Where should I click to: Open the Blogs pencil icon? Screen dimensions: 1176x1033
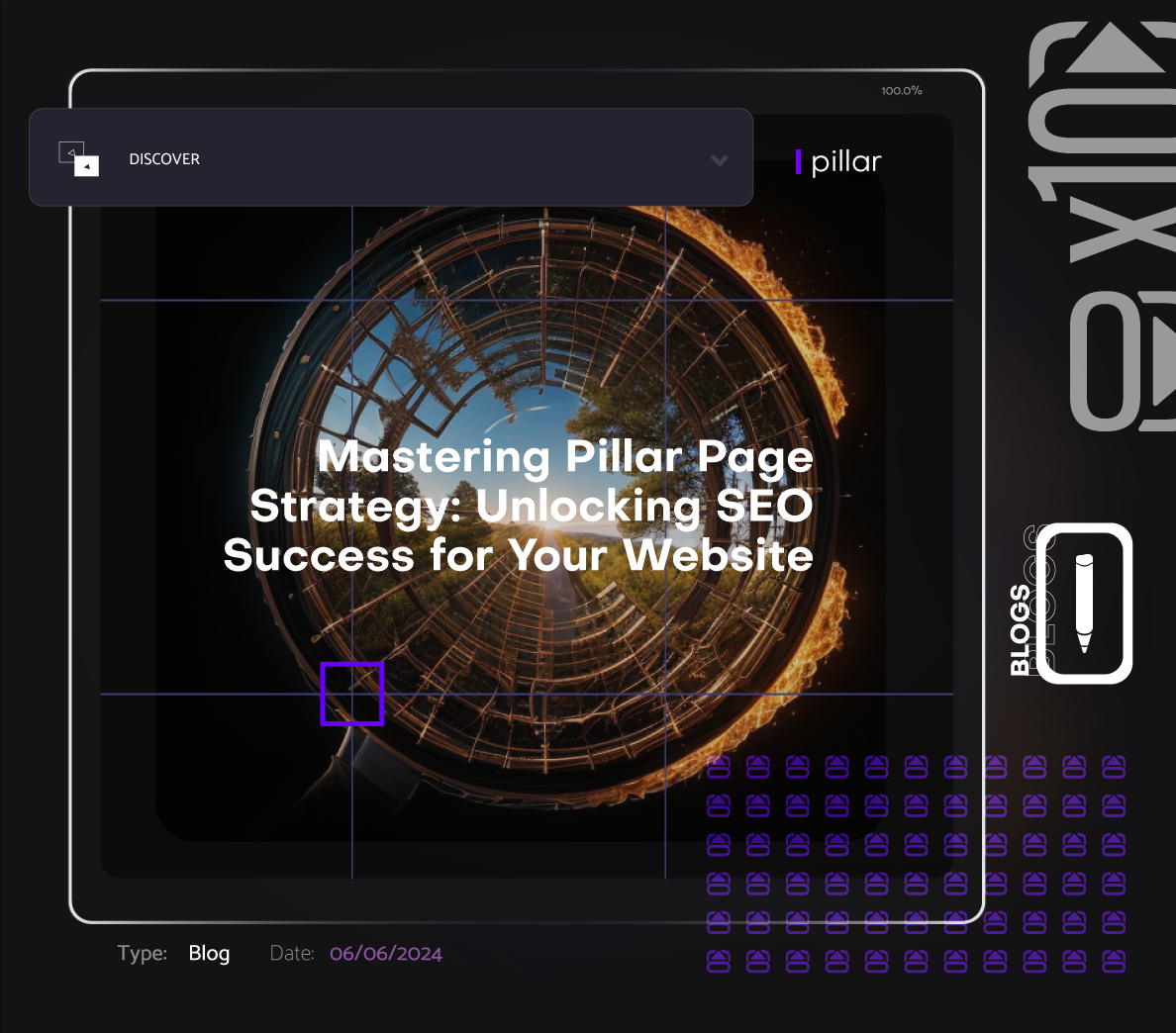1085,604
